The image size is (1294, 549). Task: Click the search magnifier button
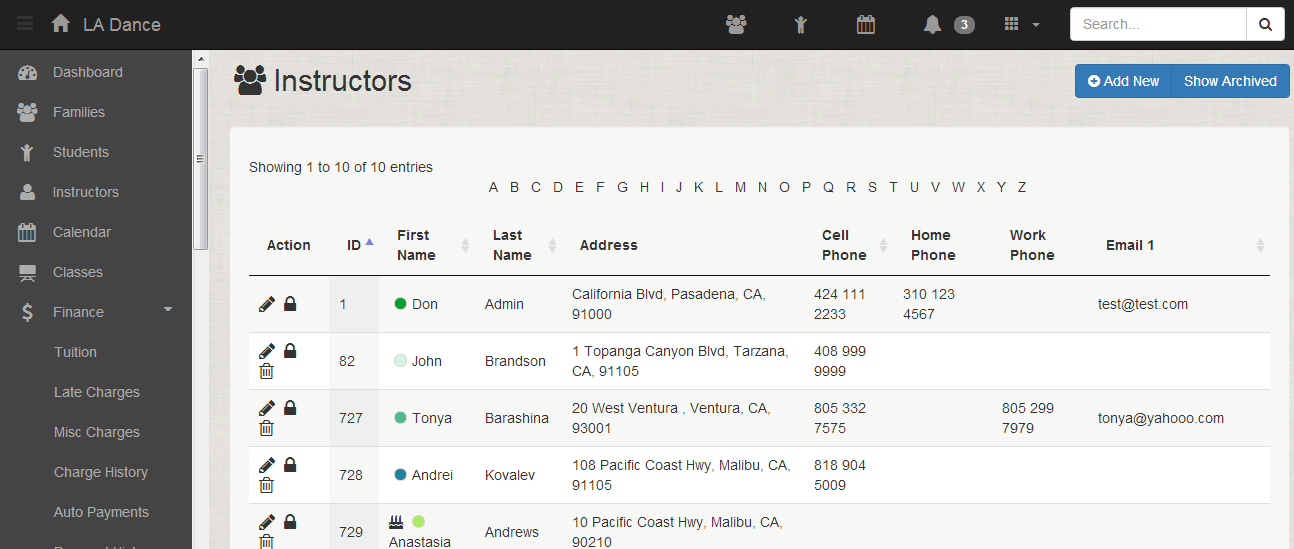click(x=1265, y=25)
